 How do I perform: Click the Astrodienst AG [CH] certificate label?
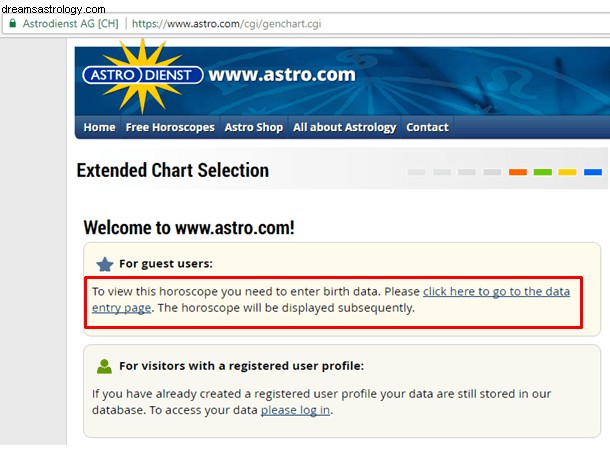tap(70, 24)
